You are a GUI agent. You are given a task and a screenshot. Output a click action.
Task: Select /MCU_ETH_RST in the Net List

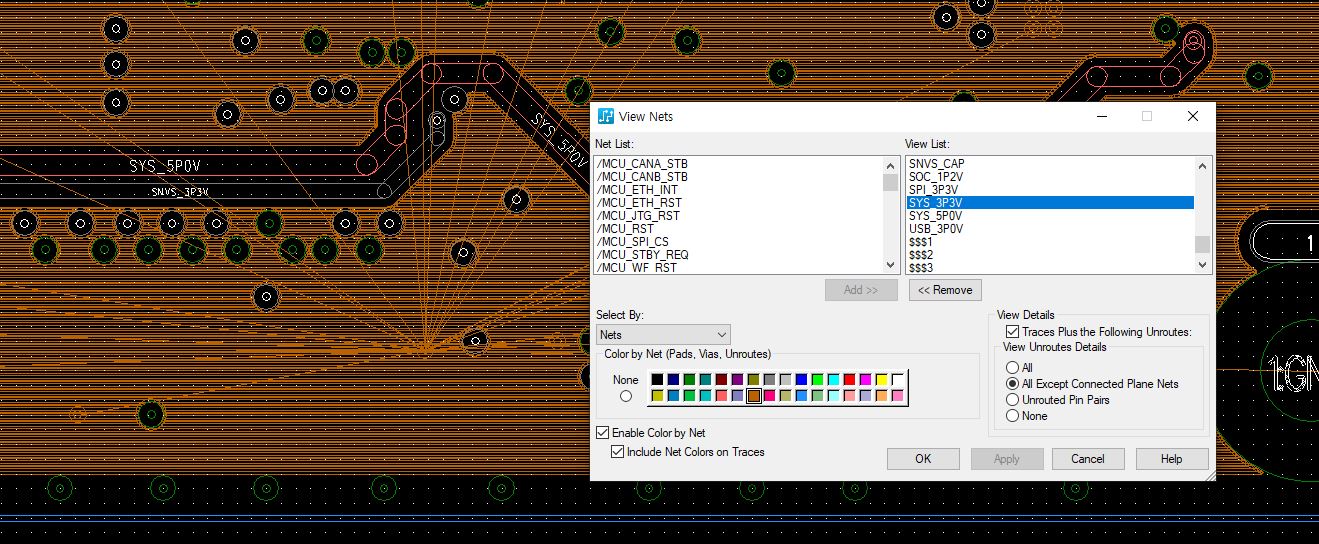638,203
